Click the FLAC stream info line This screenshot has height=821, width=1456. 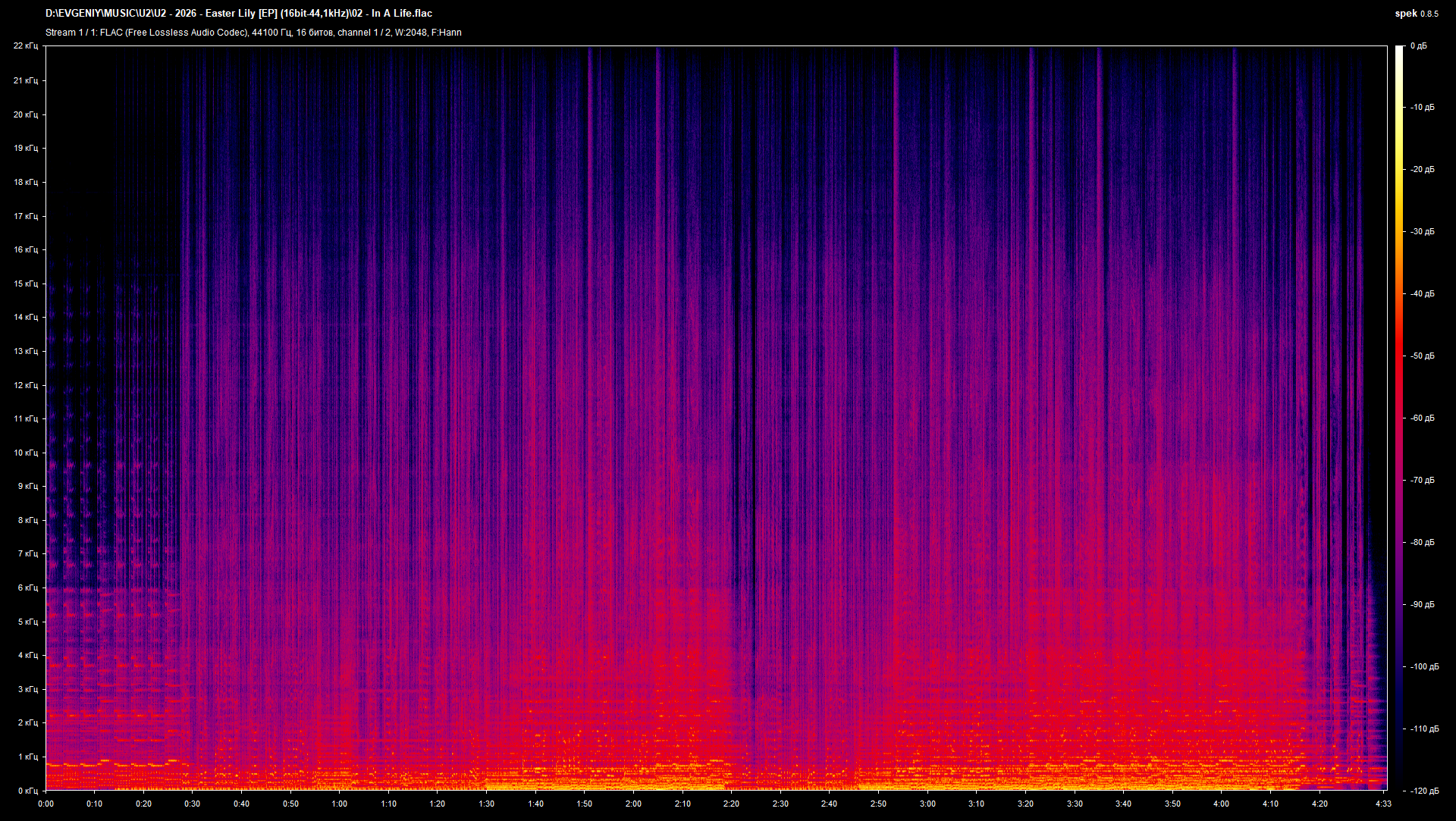pos(253,33)
